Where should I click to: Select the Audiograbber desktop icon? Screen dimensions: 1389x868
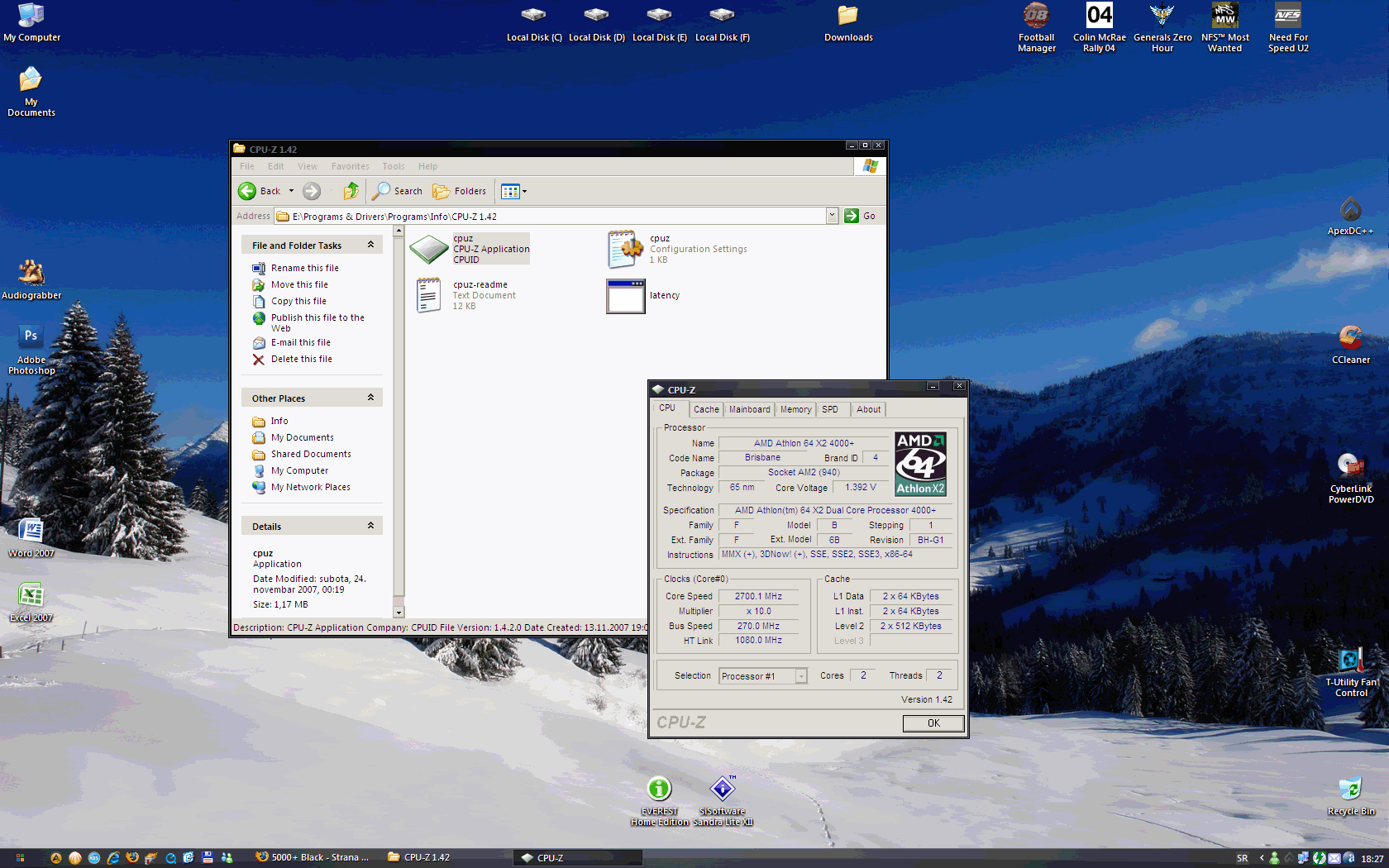pos(31,279)
